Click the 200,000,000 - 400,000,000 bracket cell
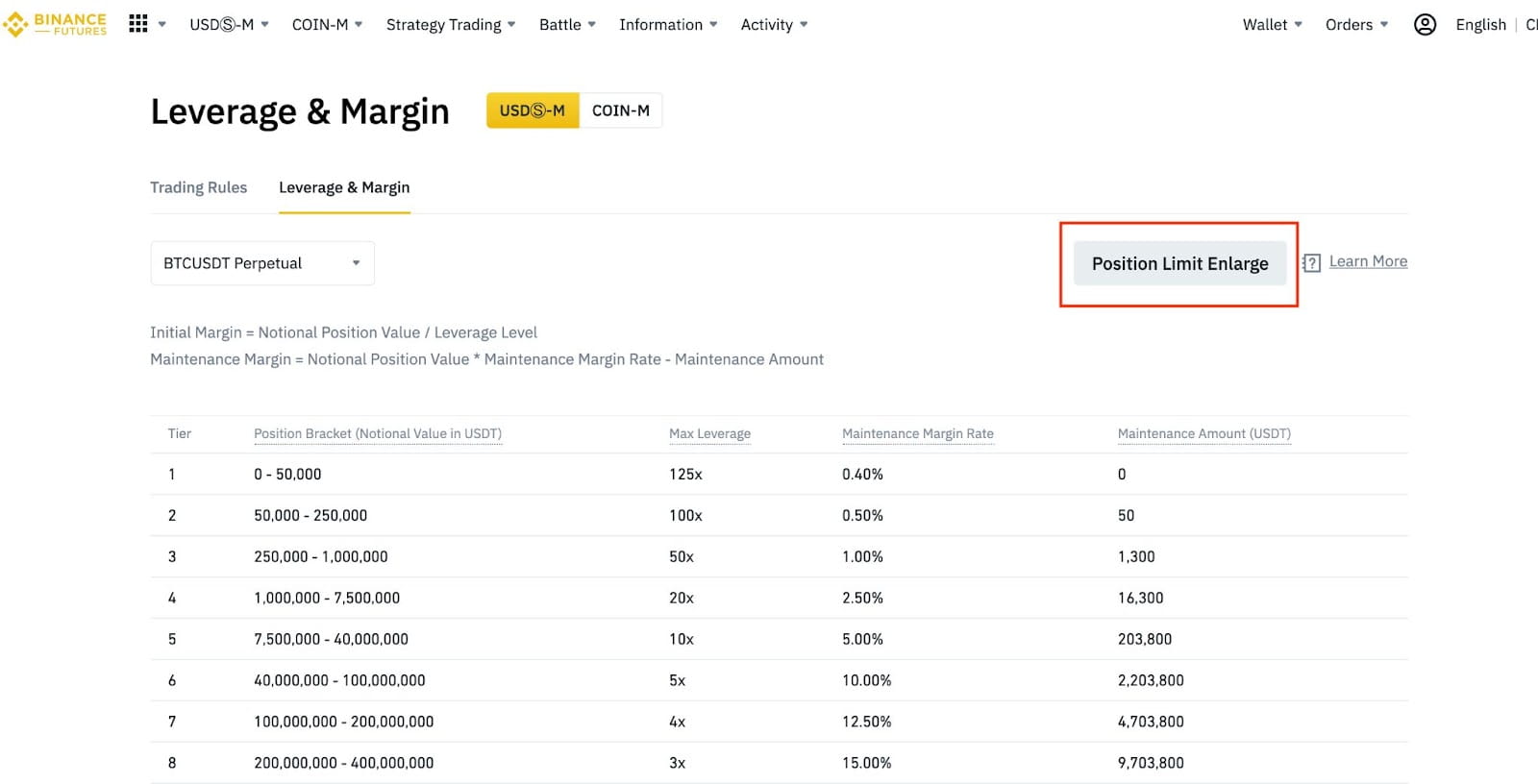1538x784 pixels. coord(343,764)
